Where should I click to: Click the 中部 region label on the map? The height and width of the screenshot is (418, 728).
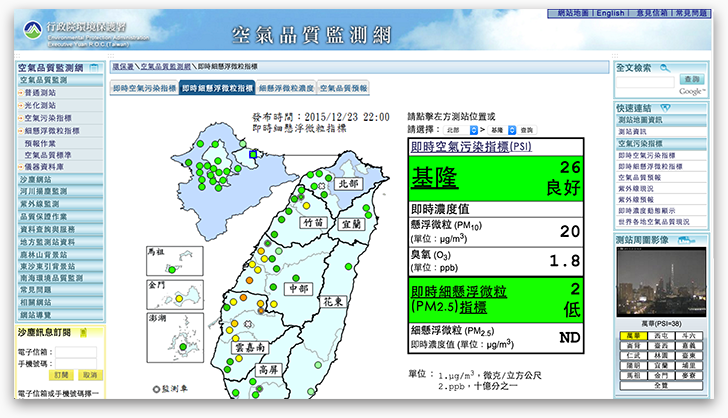[299, 288]
